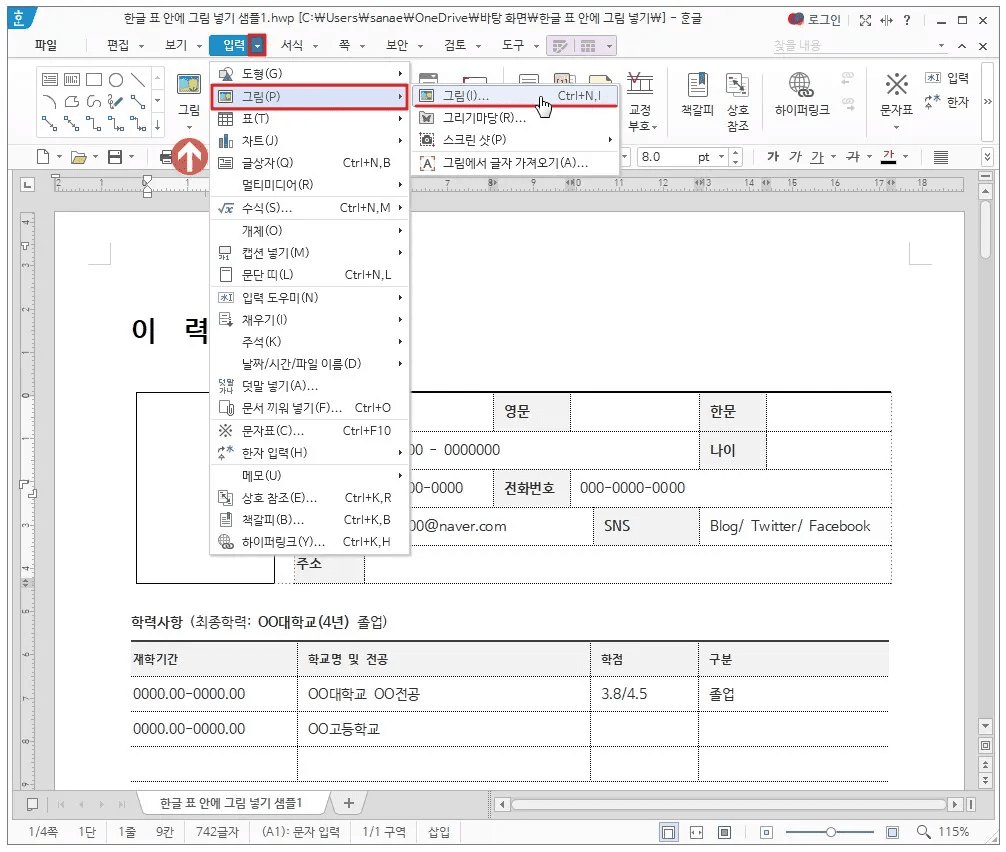
Task: Toggle italic 가 formatting
Action: pos(796,157)
